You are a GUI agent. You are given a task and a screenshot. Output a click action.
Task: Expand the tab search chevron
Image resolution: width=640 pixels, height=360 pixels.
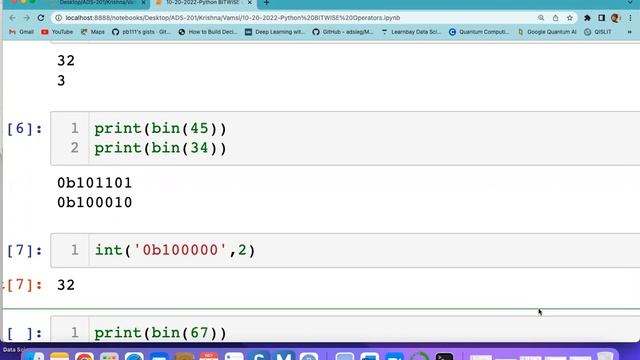631,2
